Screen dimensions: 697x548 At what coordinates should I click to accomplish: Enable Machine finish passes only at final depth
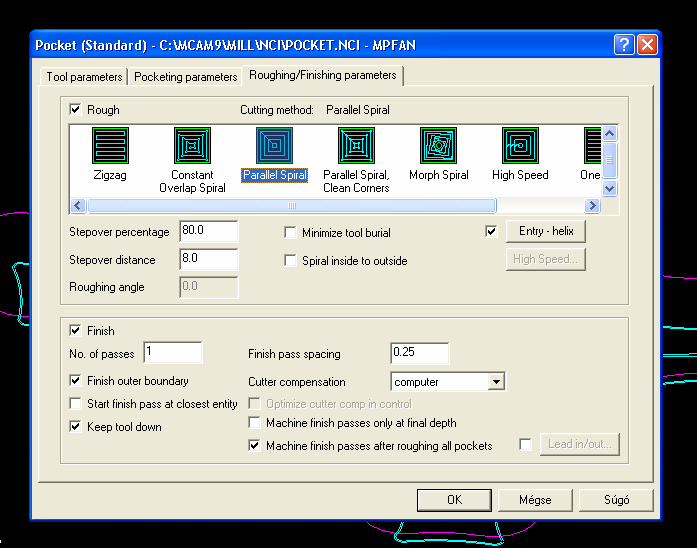click(254, 422)
